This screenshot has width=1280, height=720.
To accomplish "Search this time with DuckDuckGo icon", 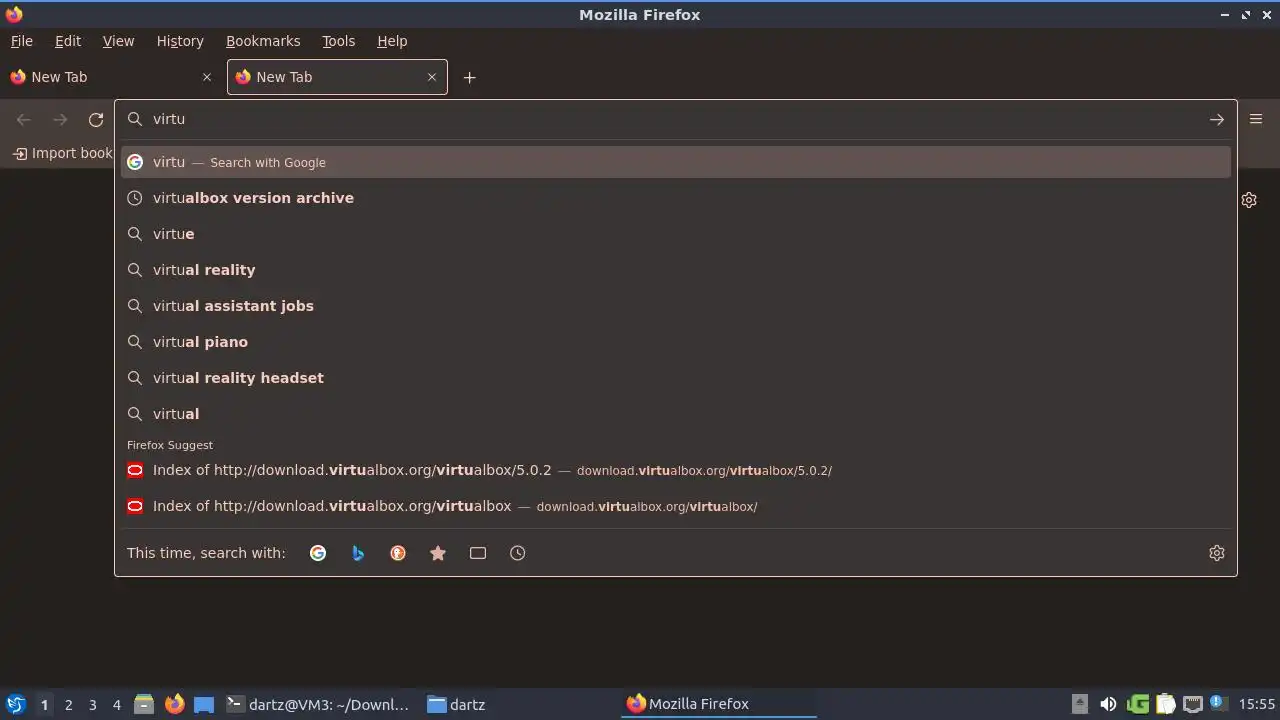I will pos(398,553).
